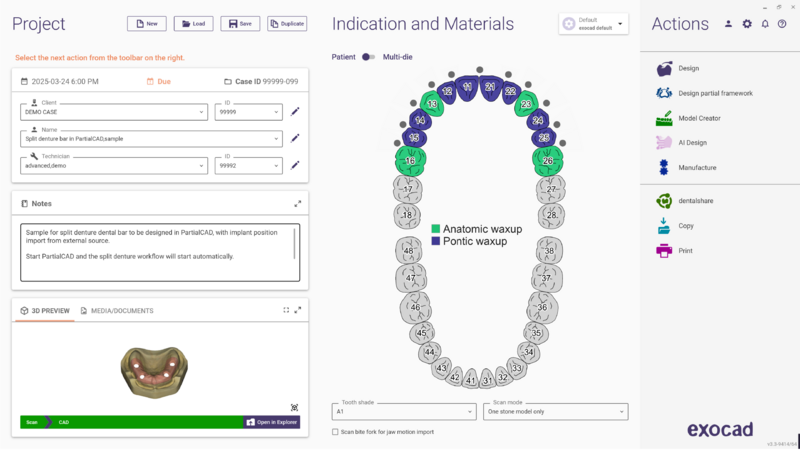Open user account icon

729,24
